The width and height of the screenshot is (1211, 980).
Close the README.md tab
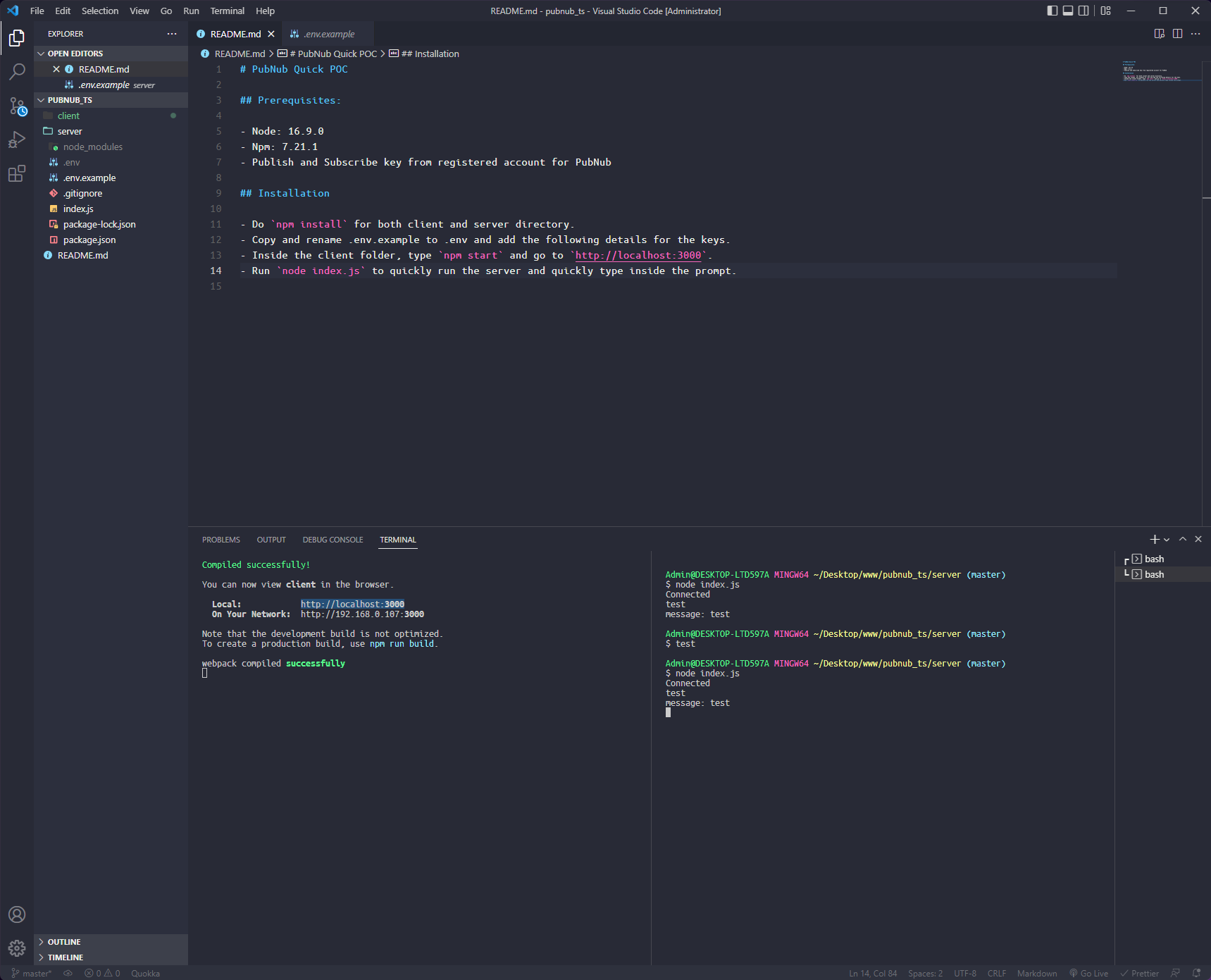point(271,34)
